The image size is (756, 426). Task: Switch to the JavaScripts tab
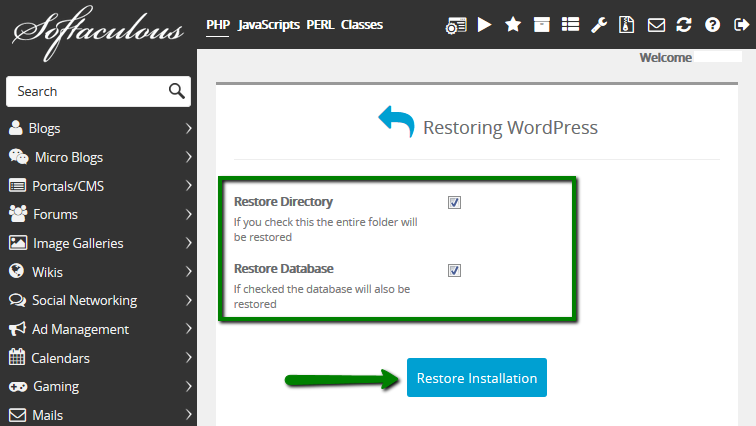coord(269,25)
